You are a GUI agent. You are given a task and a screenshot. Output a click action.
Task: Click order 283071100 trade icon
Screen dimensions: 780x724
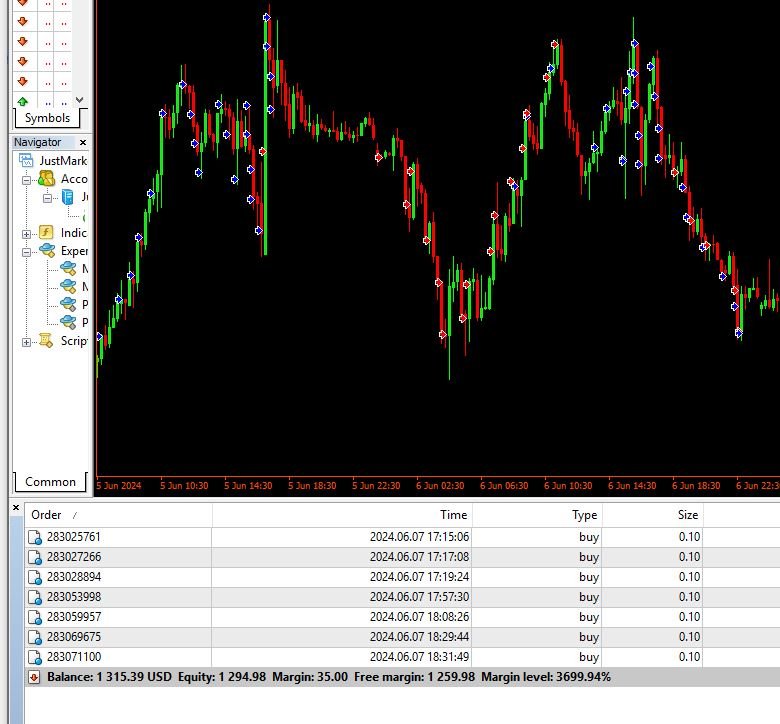point(35,657)
